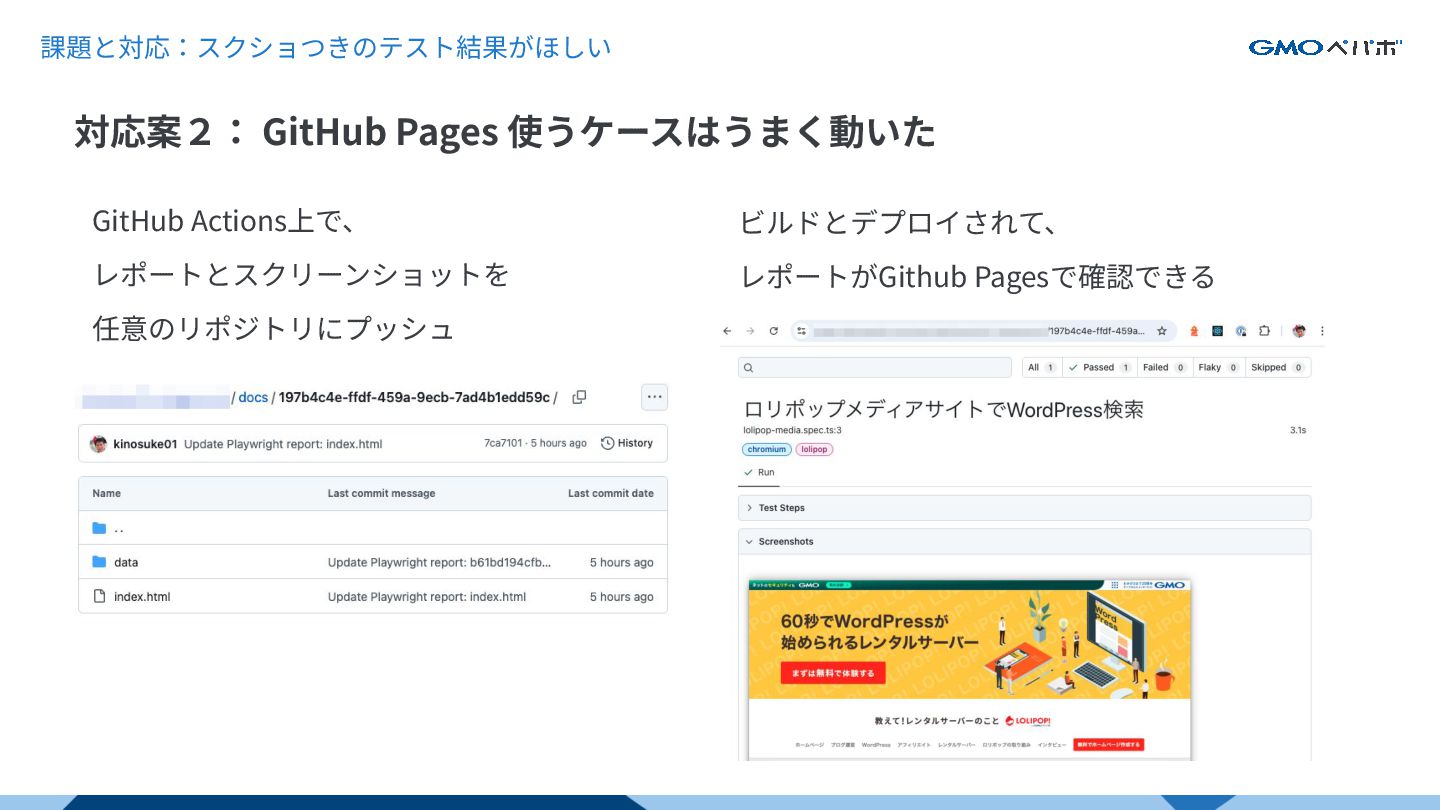
Task: Open the docs breadcrumb link
Action: [x=253, y=397]
